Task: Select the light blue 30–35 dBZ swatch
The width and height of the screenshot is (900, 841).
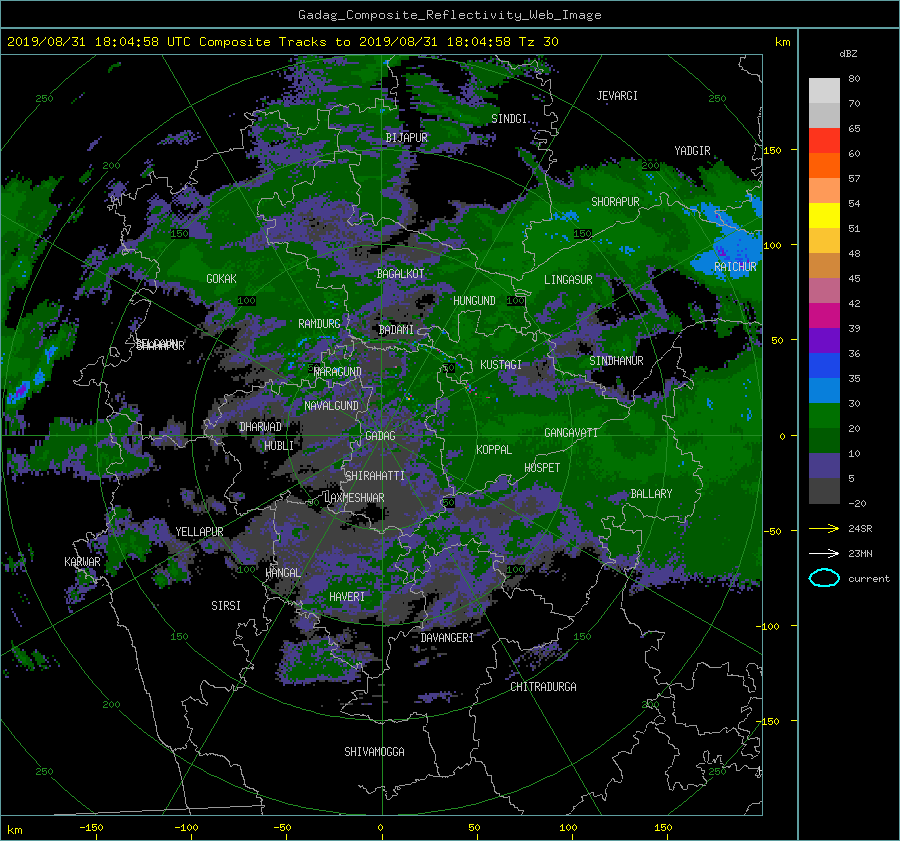Action: [824, 390]
